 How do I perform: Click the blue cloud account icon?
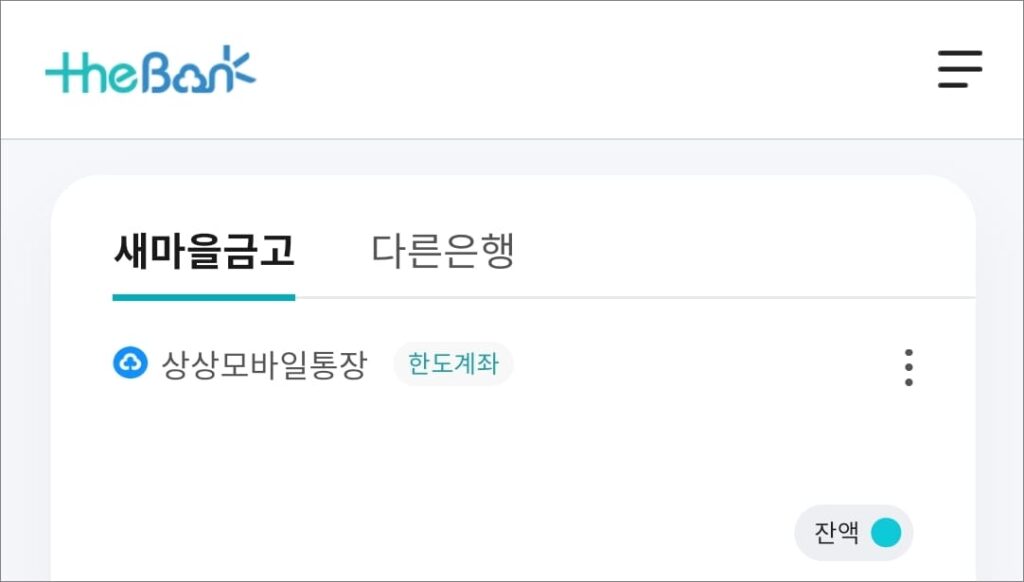[131, 363]
